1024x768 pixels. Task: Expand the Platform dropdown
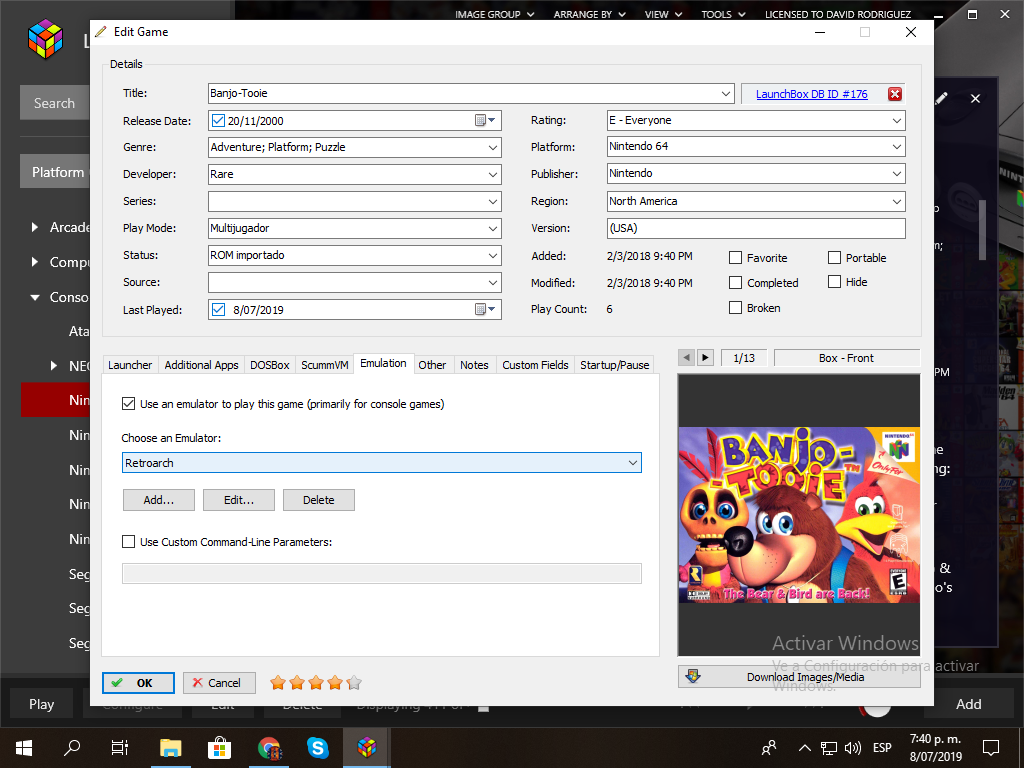tap(897, 147)
